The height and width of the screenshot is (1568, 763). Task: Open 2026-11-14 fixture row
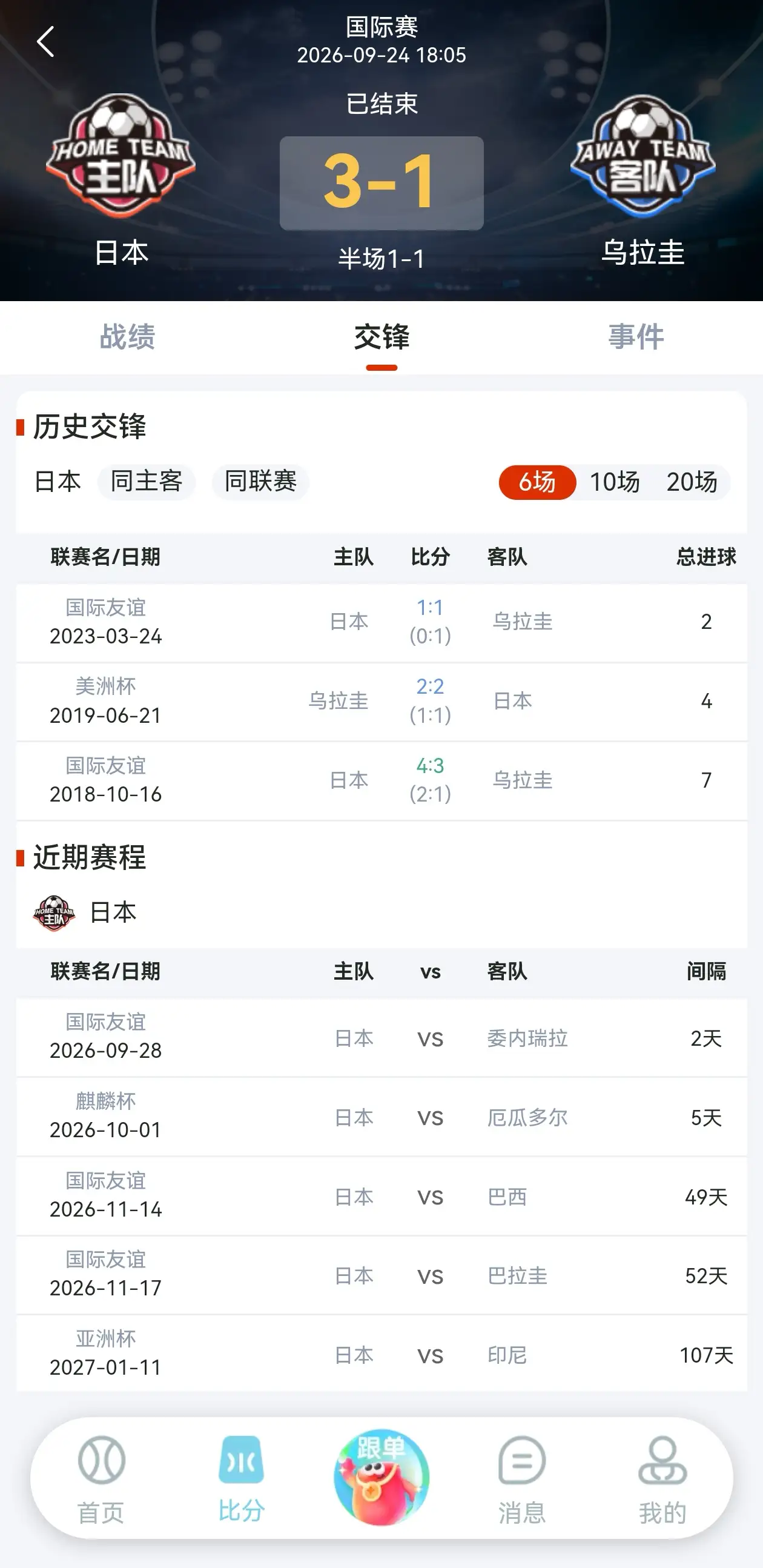click(381, 1196)
